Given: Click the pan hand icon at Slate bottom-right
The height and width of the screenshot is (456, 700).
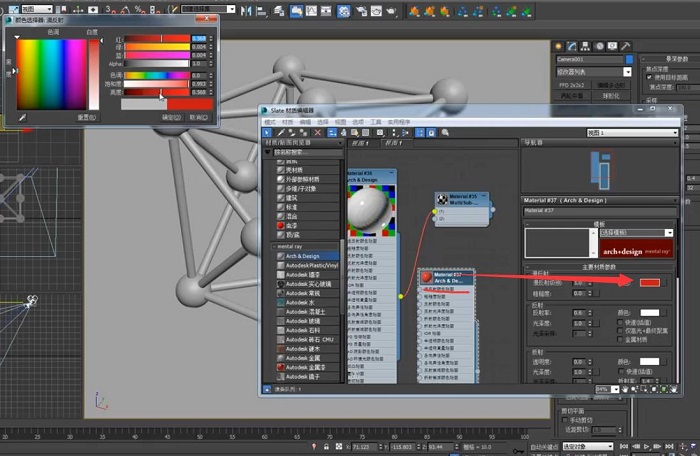Looking at the screenshot, I should (x=625, y=389).
